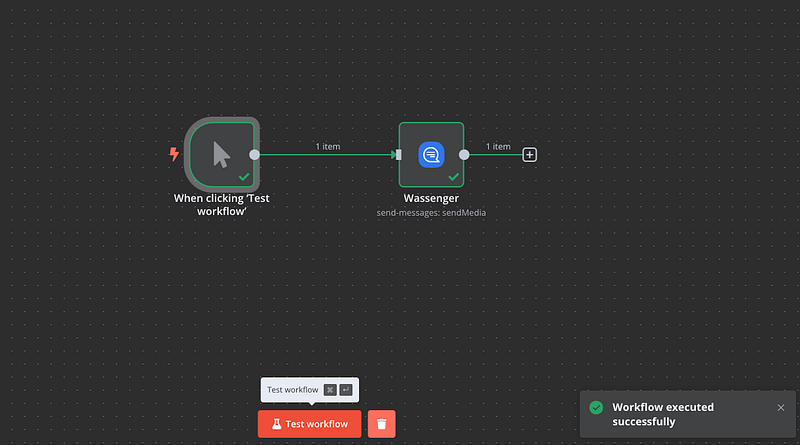Viewport: 800px width, 445px height.
Task: Click the trigger node output connector dot
Action: (x=254, y=154)
